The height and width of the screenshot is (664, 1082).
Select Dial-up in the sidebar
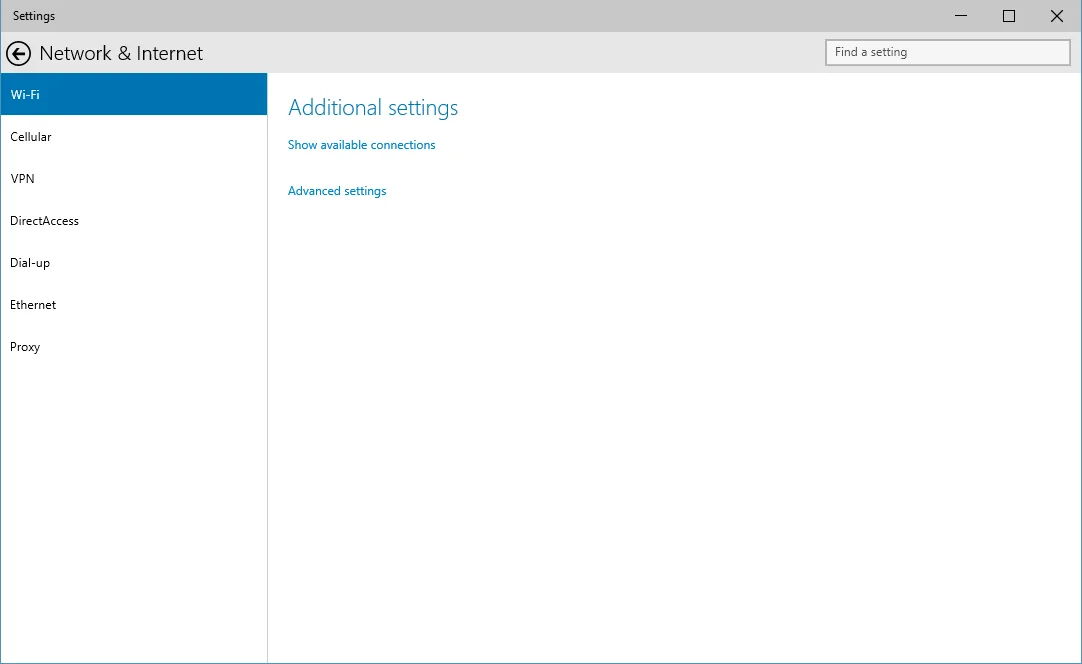click(x=134, y=263)
